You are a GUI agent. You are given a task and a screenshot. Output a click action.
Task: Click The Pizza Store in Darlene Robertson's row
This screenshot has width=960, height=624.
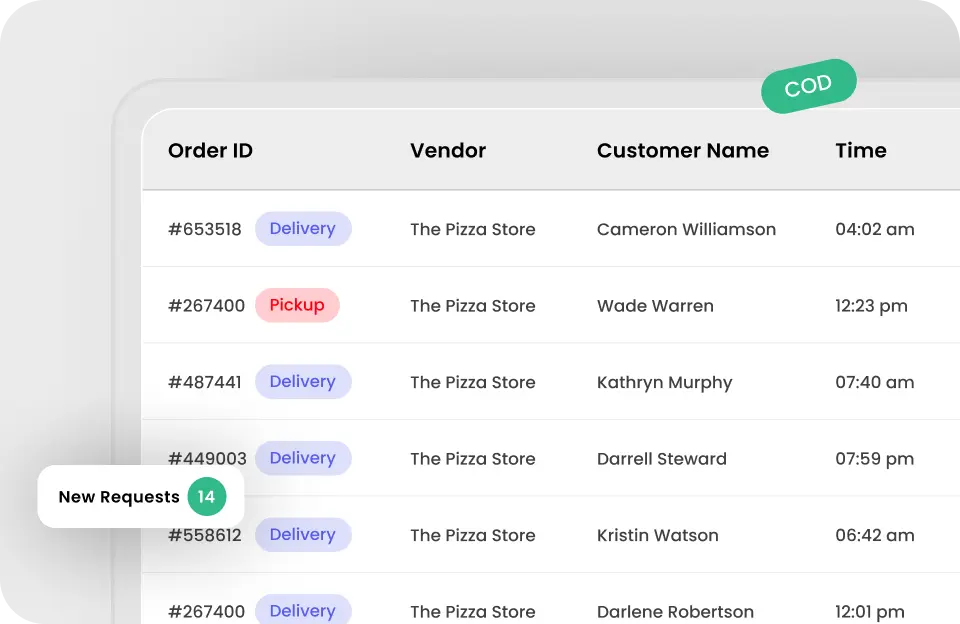pyautogui.click(x=473, y=612)
